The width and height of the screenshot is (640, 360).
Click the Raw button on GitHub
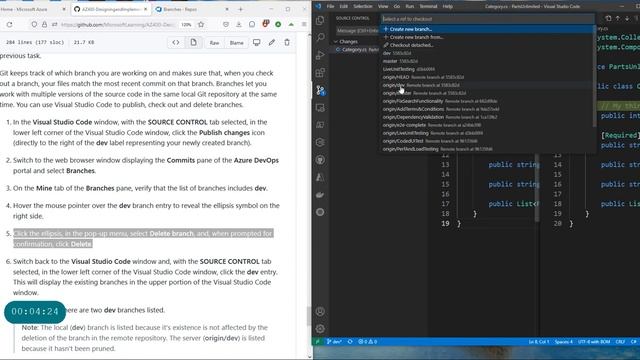coord(214,42)
